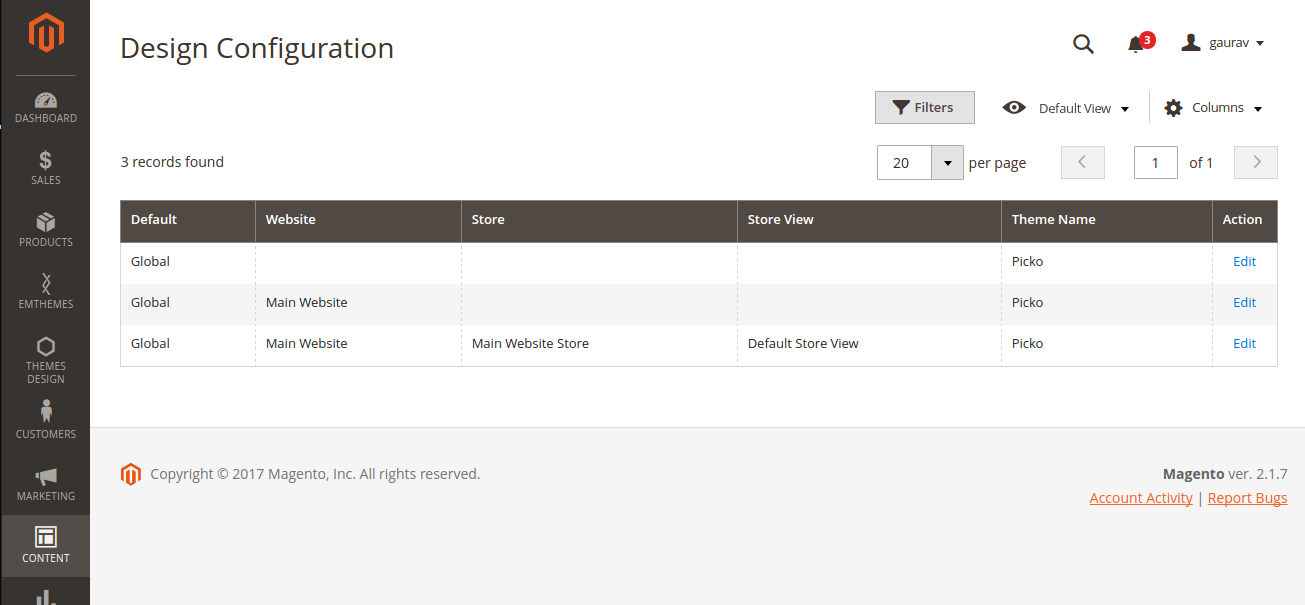Expand the gaurav account dropdown
This screenshot has height=605, width=1305.
(1223, 43)
